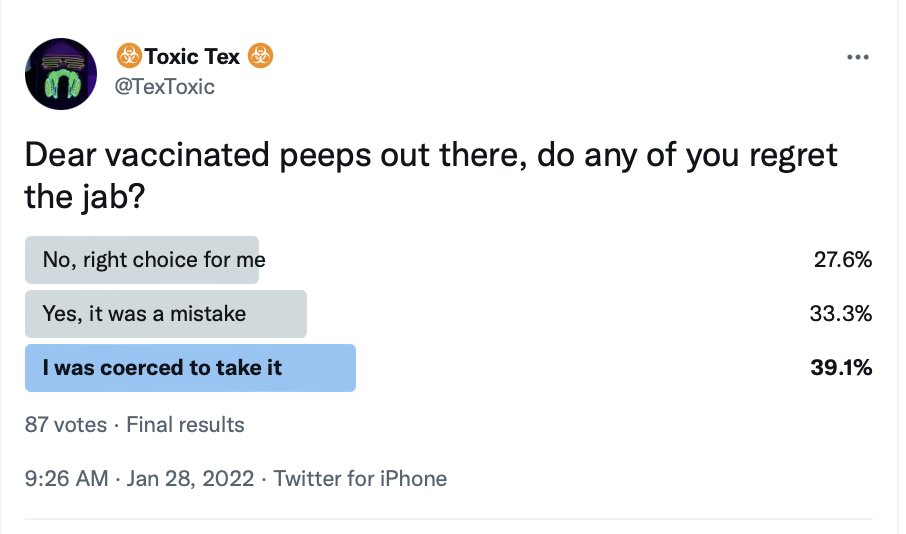Click the 27.6% result percentage
The height and width of the screenshot is (534, 906).
pyautogui.click(x=842, y=260)
